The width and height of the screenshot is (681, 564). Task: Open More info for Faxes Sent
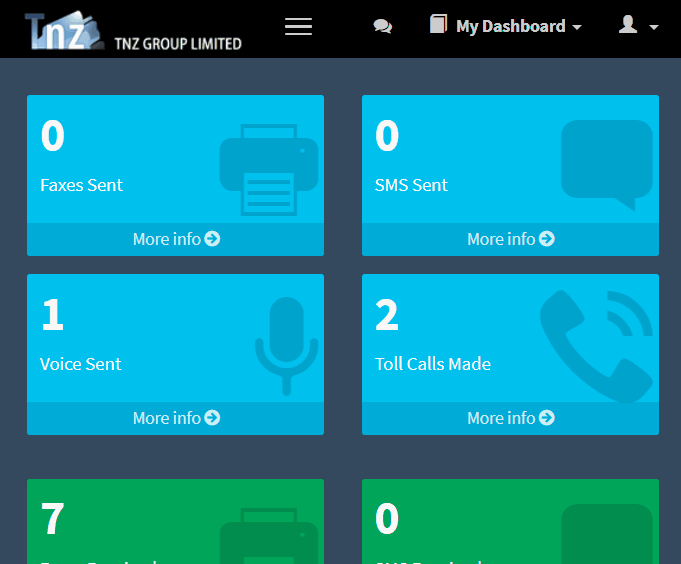[175, 239]
